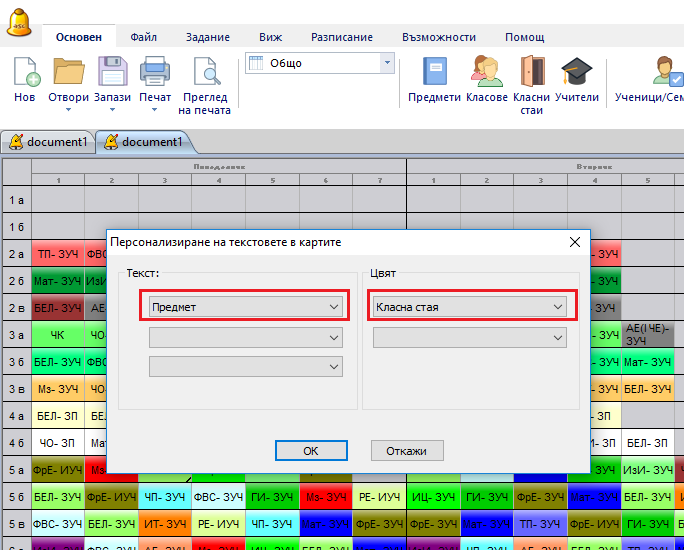
Task: Select the row header for class 1 а
Action: 16,200
